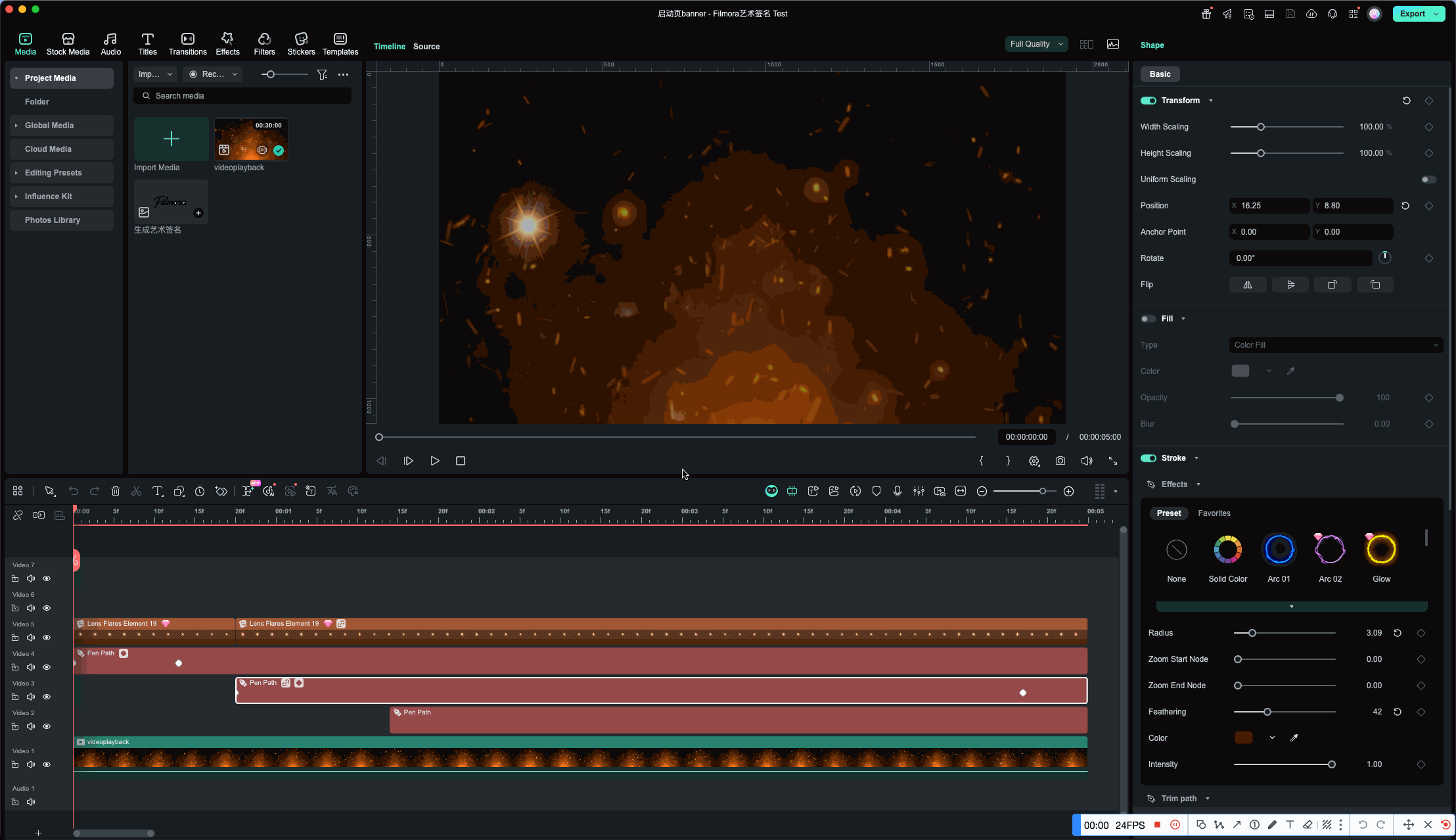Viewport: 1456px width, 840px height.
Task: Select the Glow stroke preset
Action: point(1381,550)
